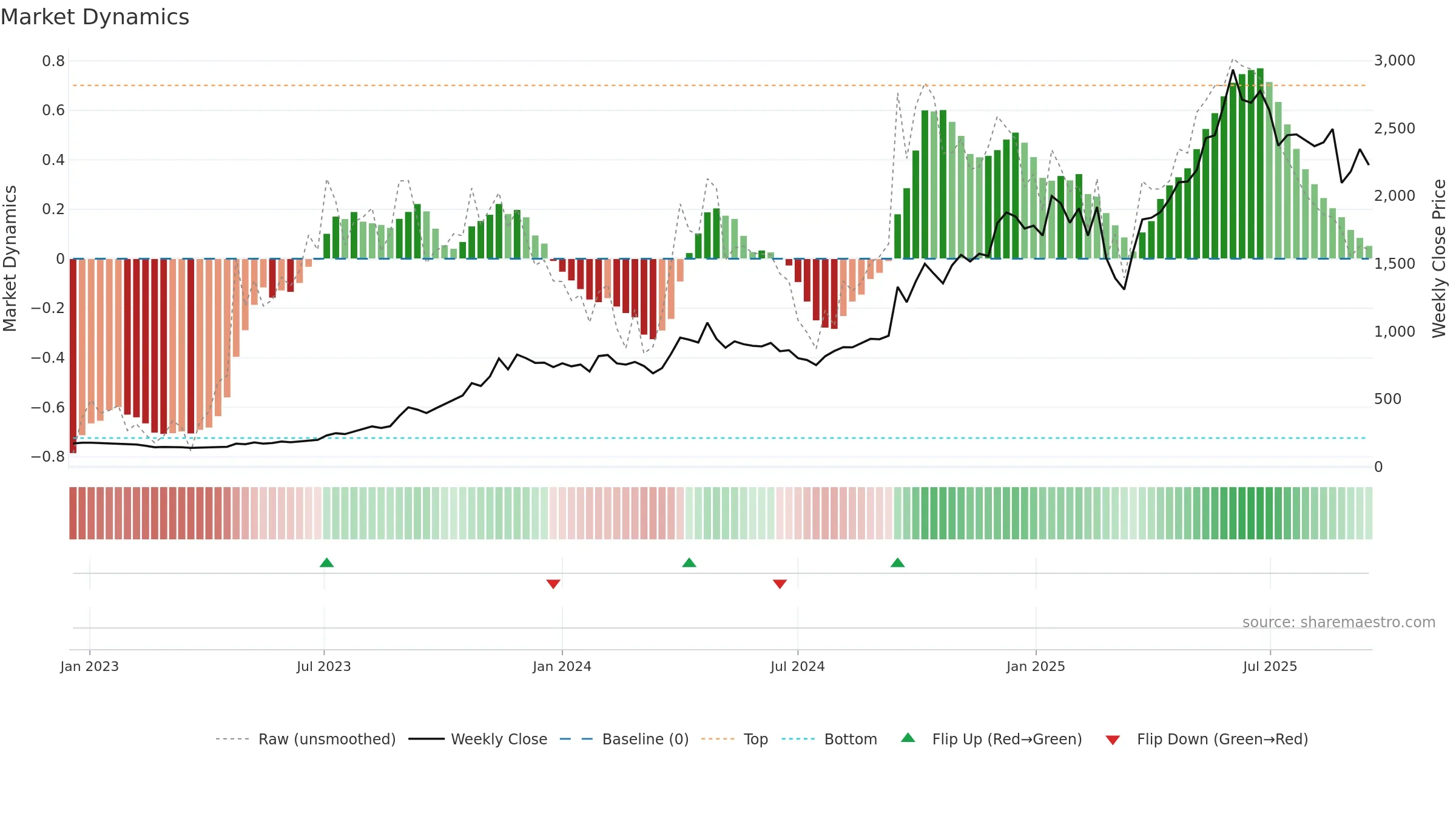Click the 0.4 dynamics axis tick
The width and height of the screenshot is (1456, 819).
click(53, 160)
